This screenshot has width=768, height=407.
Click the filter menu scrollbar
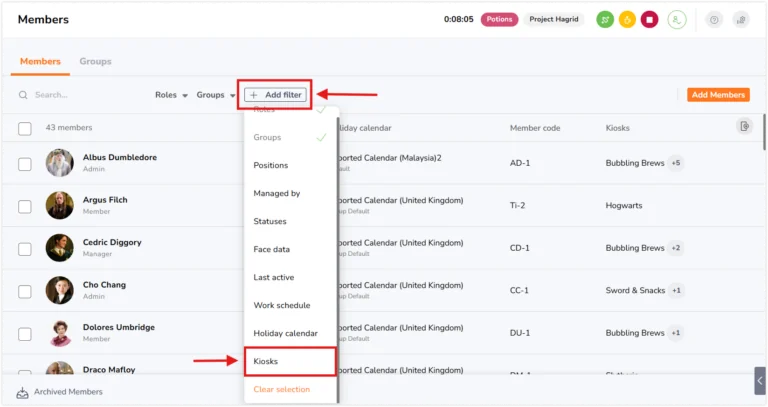click(x=338, y=260)
